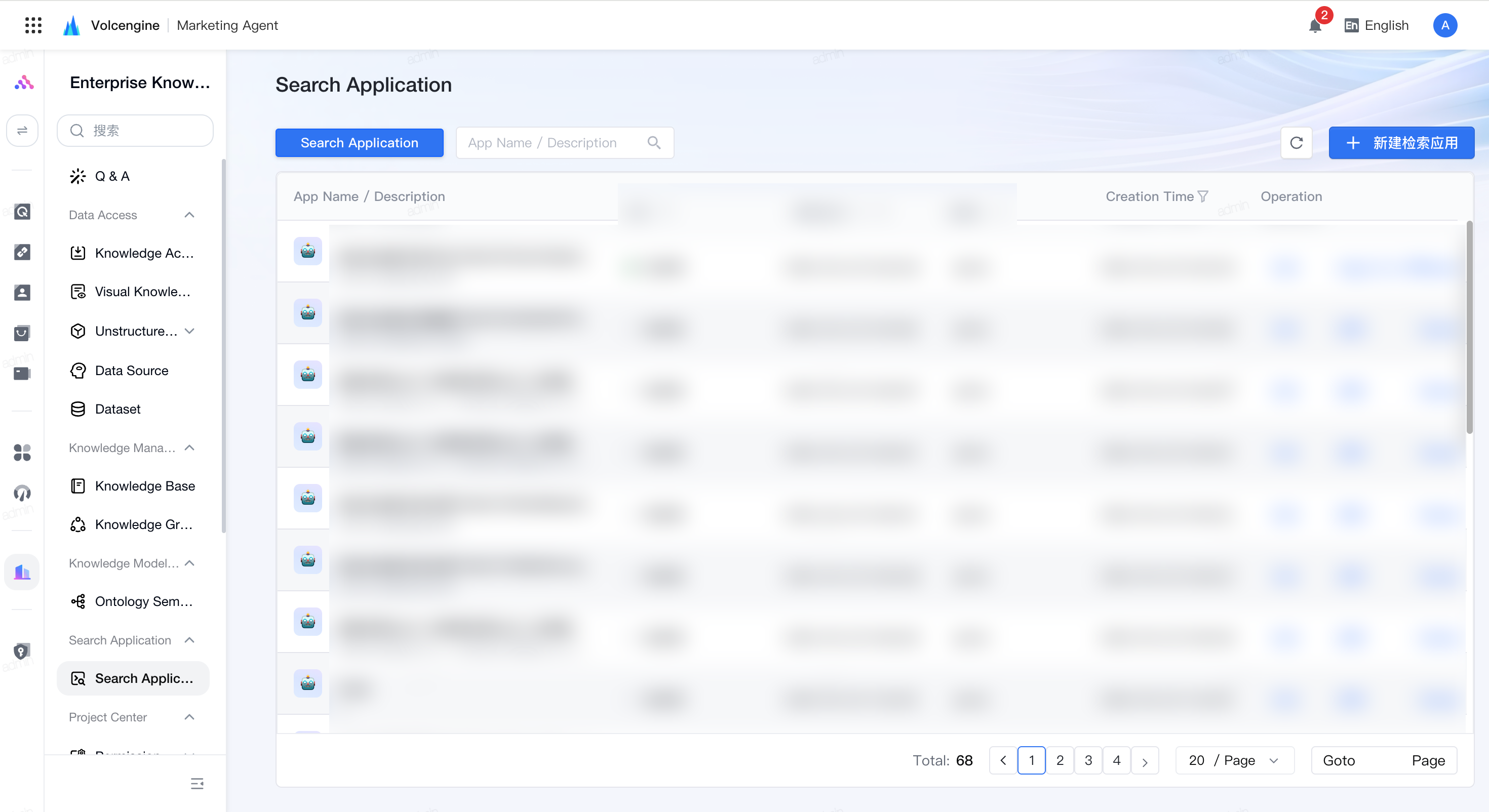
Task: Open the notifications bell
Action: pyautogui.click(x=1315, y=25)
